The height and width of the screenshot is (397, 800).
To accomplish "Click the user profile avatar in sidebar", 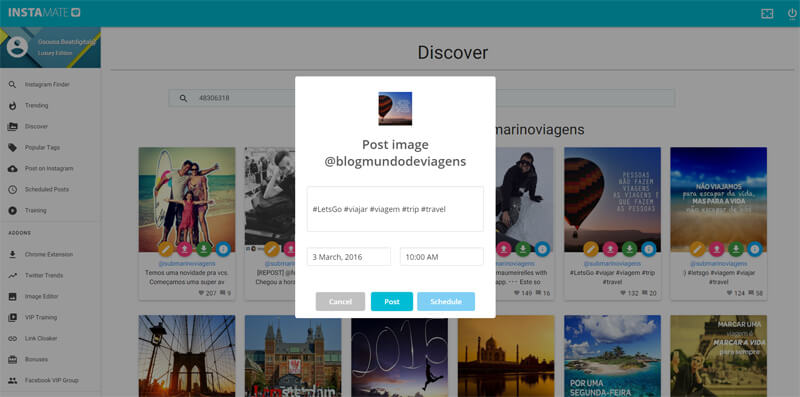I will pyautogui.click(x=17, y=47).
